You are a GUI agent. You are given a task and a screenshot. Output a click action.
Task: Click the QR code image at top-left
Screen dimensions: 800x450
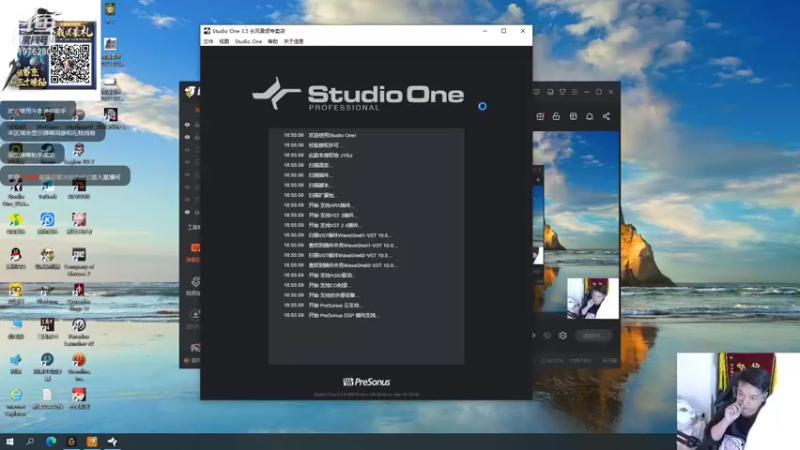click(x=71, y=65)
